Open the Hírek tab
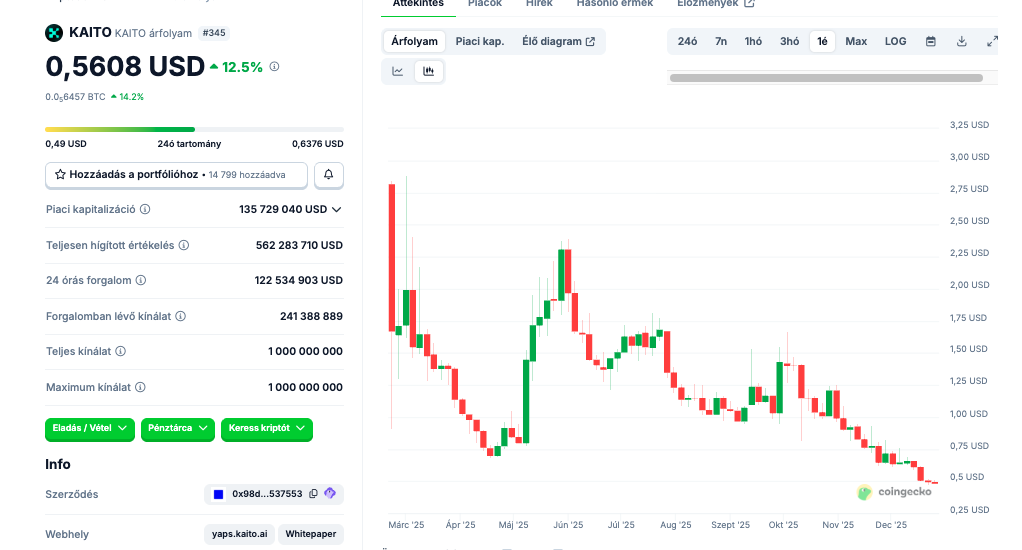 539,4
